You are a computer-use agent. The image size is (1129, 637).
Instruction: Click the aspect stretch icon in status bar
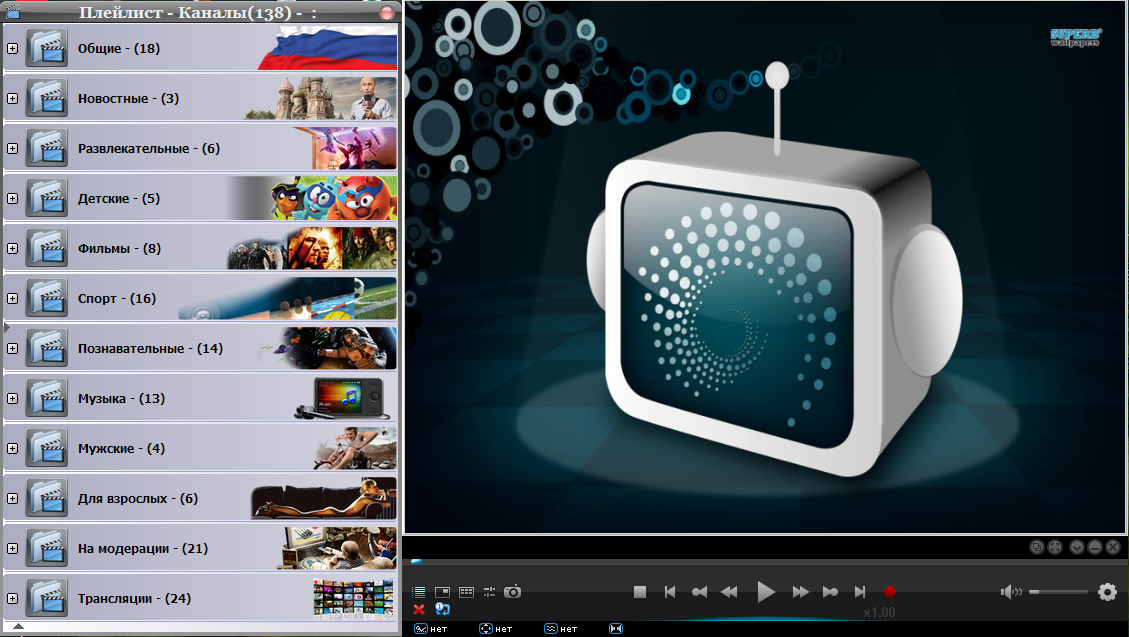(x=616, y=628)
